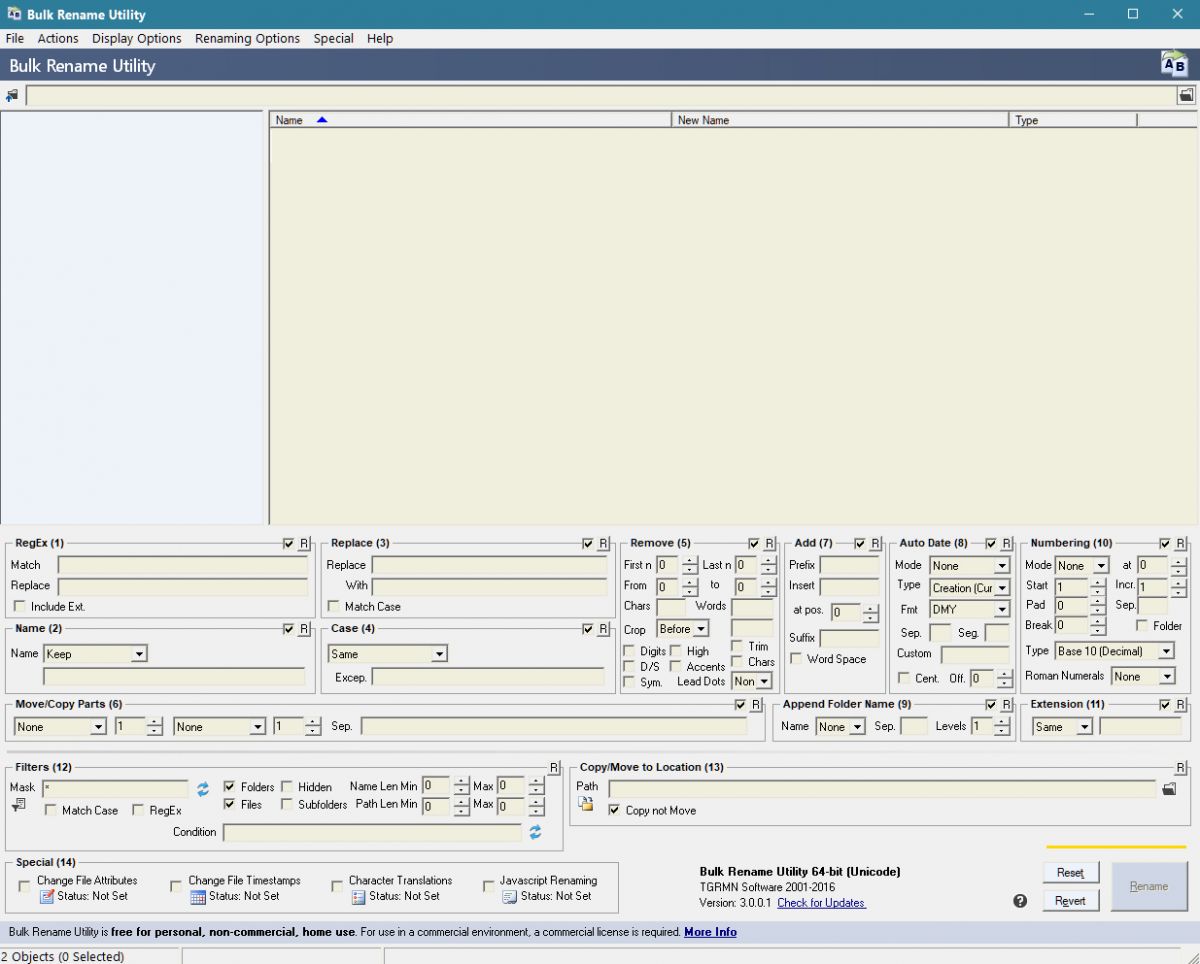Reset the Filters (12) section with R
This screenshot has height=964, width=1200.
554,767
